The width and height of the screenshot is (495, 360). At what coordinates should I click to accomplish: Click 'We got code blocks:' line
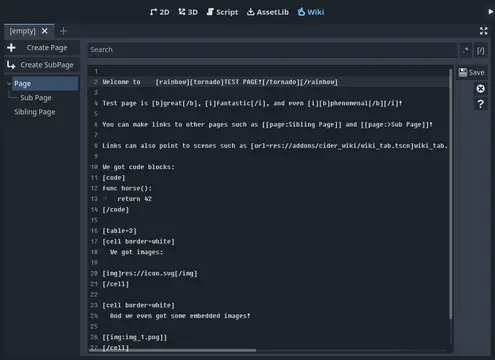click(138, 167)
